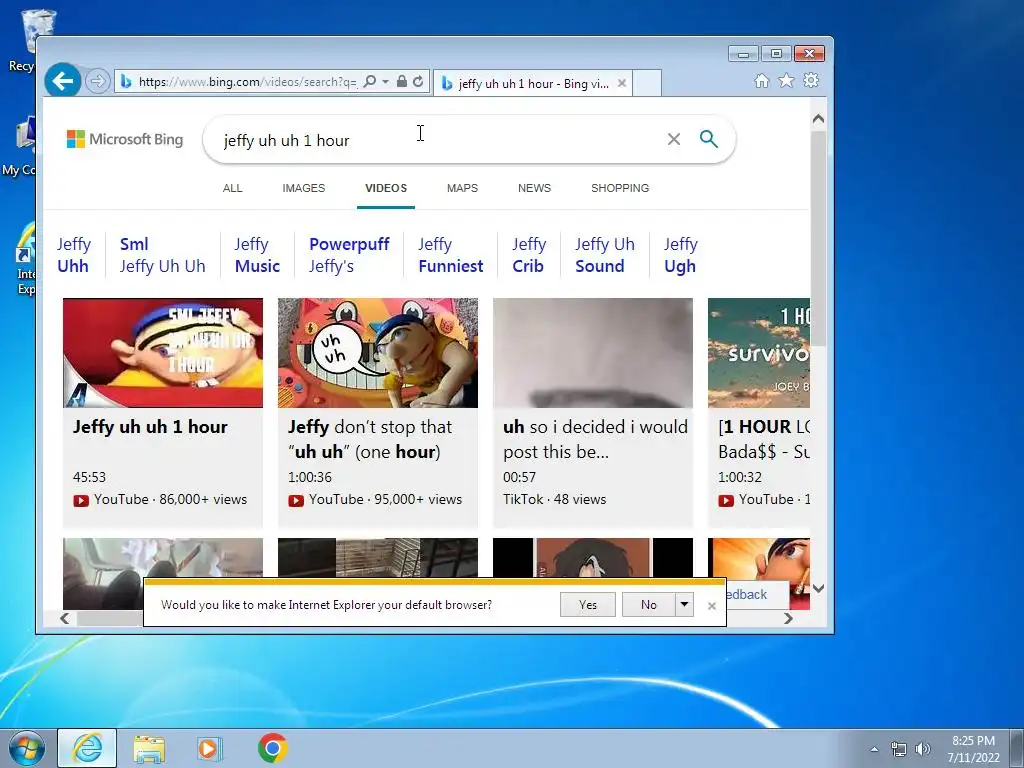Open a new blank tab

click(647, 83)
